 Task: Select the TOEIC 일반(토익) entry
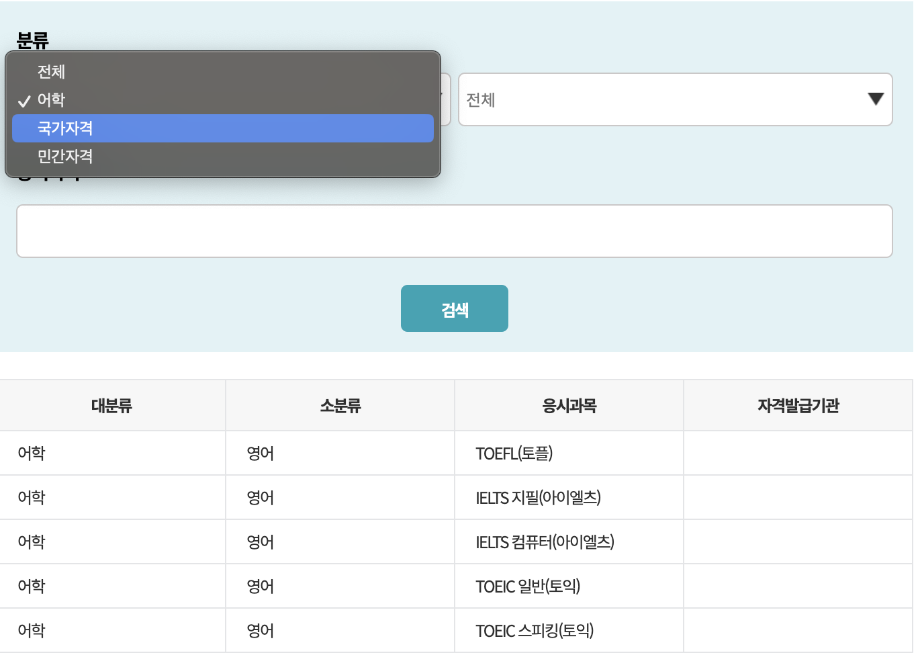coord(528,586)
